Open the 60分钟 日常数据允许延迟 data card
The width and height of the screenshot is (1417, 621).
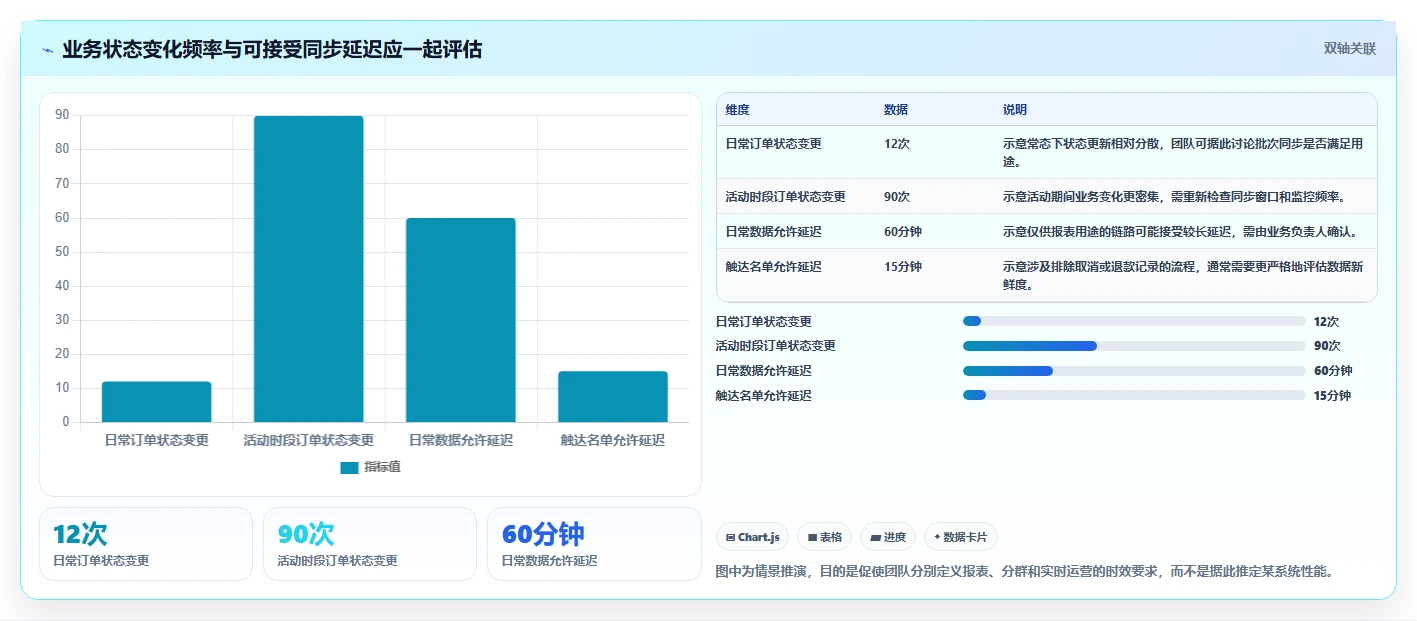[594, 544]
